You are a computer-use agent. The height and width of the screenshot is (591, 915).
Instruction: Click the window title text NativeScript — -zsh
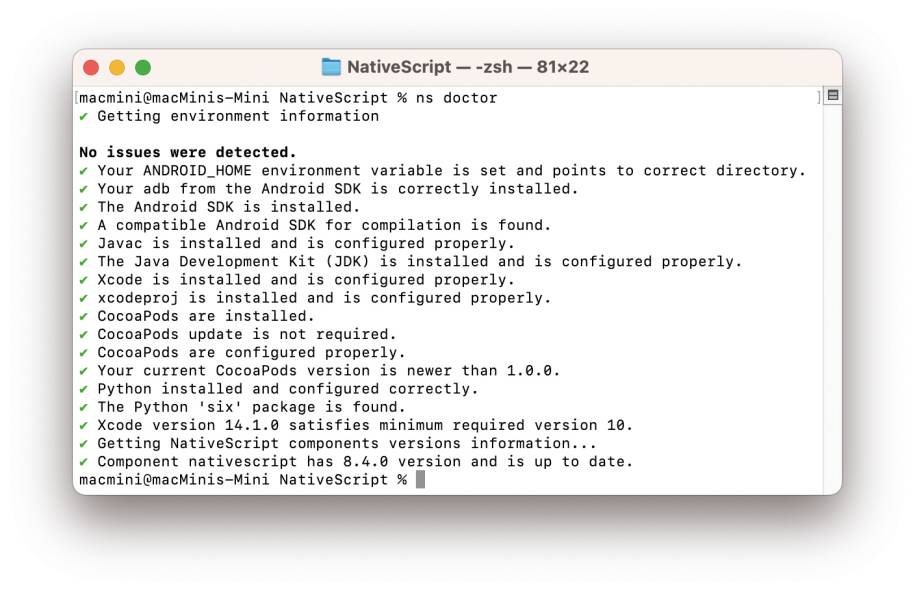point(468,67)
